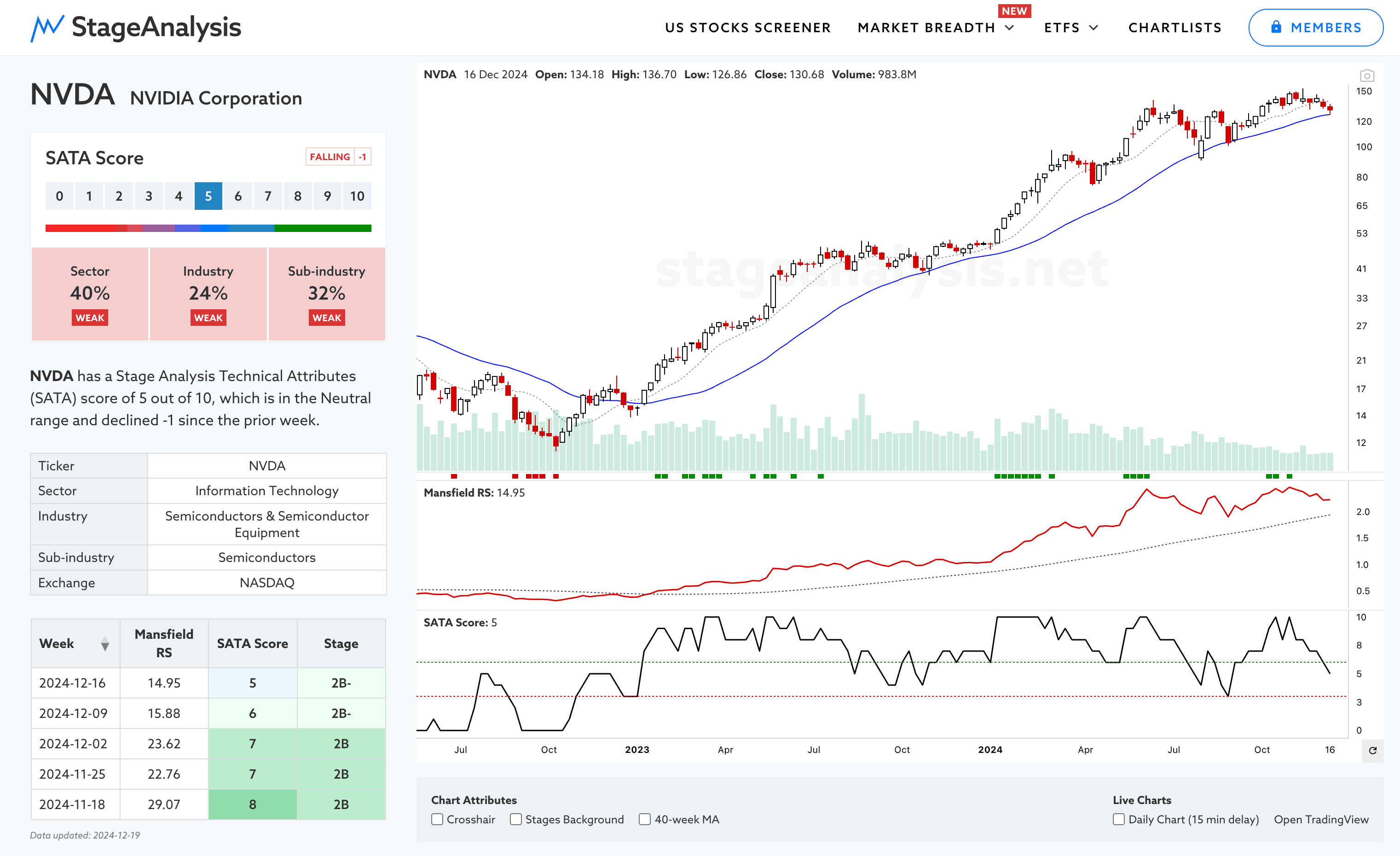The width and height of the screenshot is (1400, 856).
Task: Open the Chartlists page
Action: point(1174,28)
